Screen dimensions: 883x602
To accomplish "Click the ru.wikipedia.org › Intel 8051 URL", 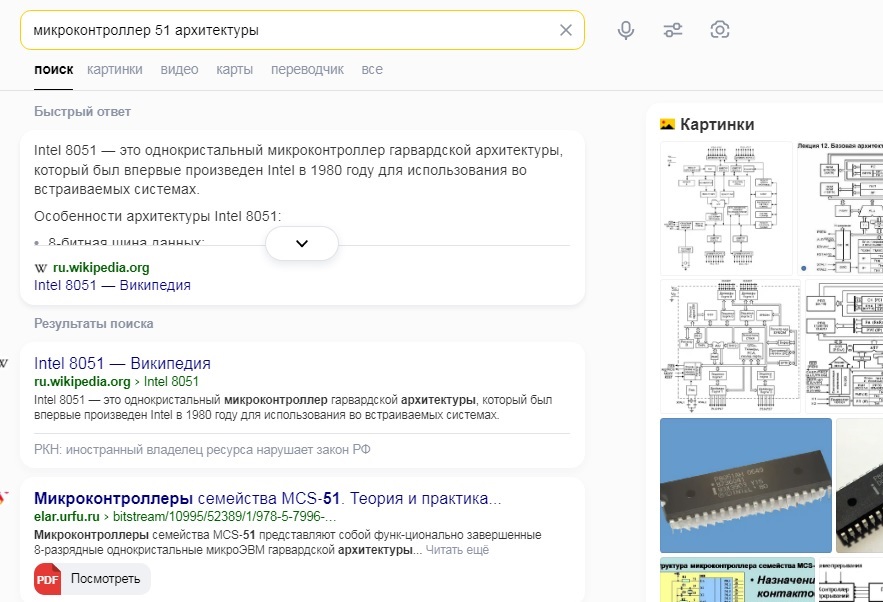I will click(x=117, y=381).
